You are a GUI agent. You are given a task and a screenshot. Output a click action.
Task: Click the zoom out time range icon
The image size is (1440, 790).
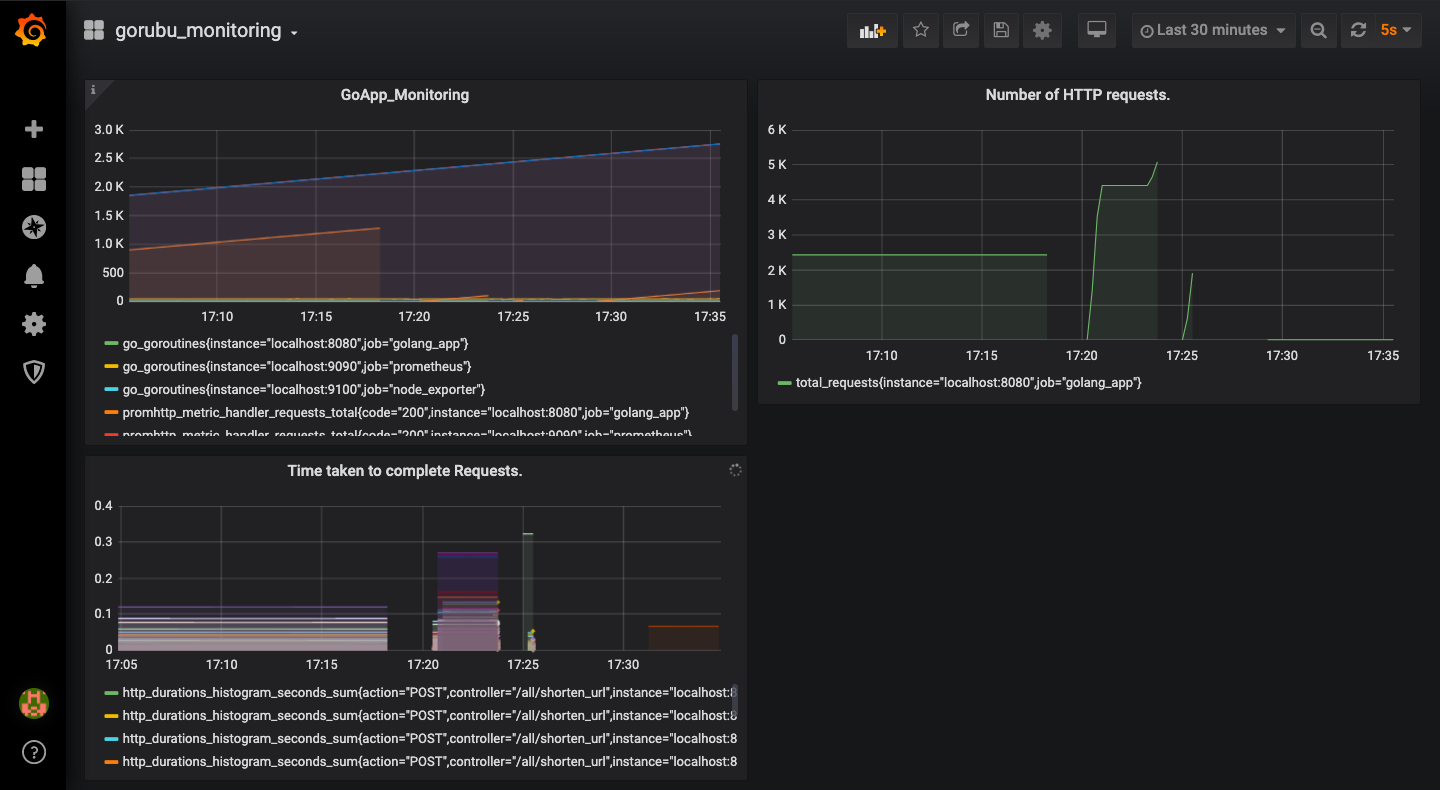coord(1319,30)
